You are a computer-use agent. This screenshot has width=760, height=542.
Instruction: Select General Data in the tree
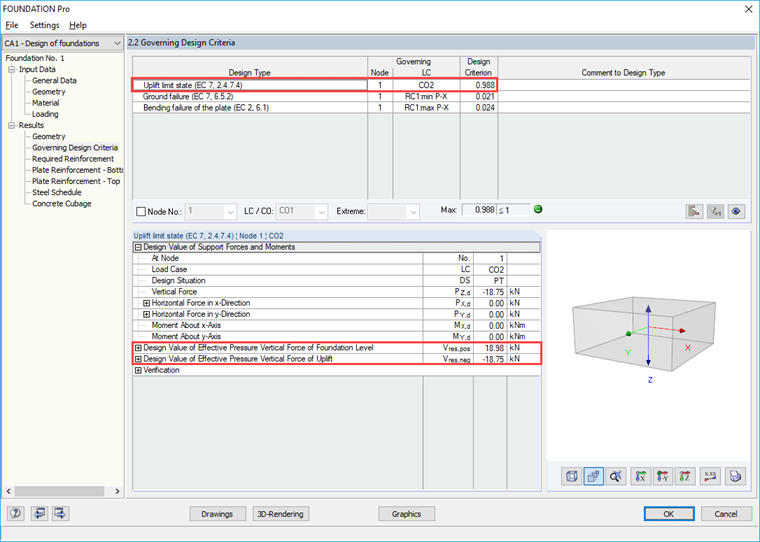54,80
